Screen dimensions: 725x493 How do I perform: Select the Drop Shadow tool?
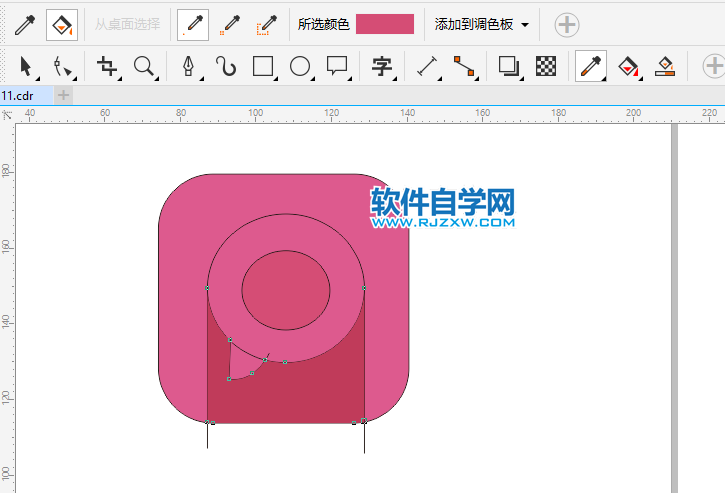(x=509, y=67)
